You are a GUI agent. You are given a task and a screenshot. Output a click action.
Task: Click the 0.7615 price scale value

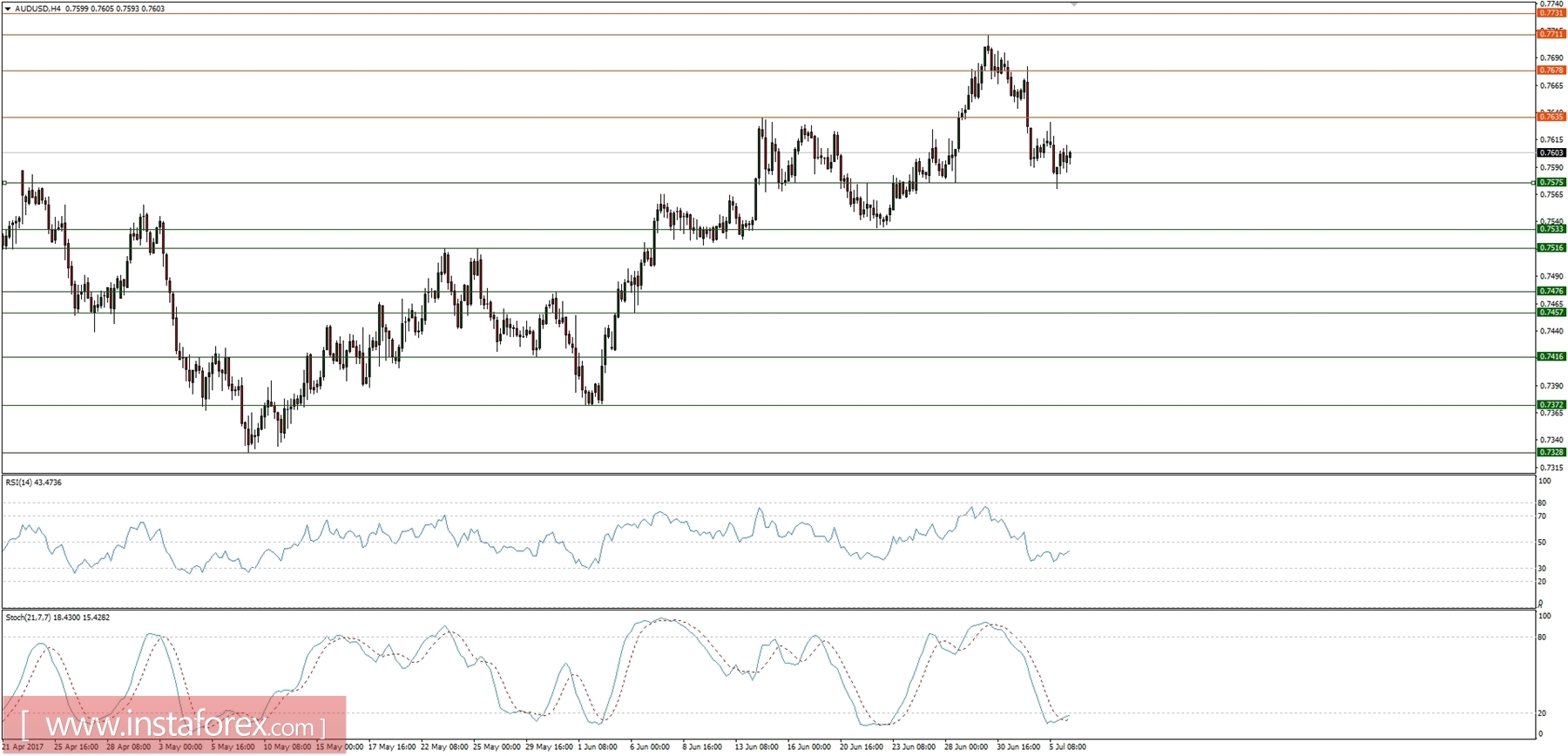[x=1551, y=139]
